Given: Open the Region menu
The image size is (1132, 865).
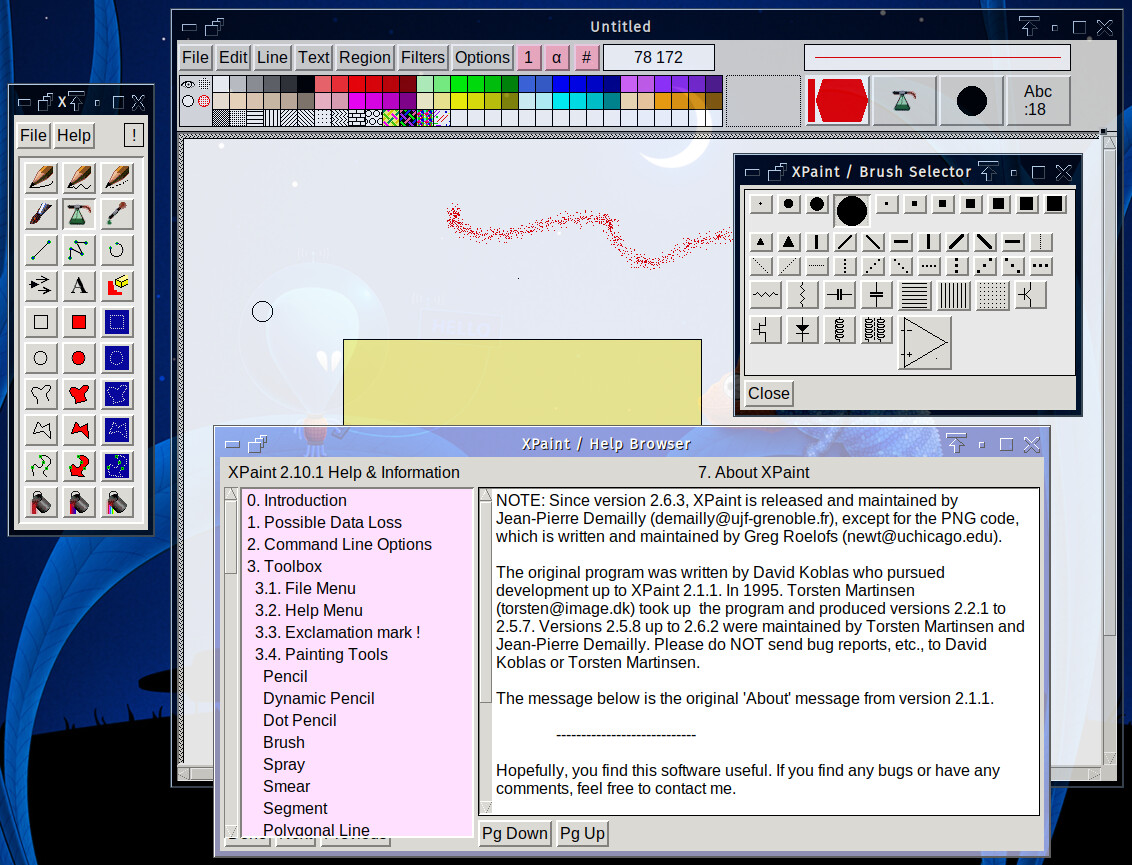Looking at the screenshot, I should click(x=365, y=58).
